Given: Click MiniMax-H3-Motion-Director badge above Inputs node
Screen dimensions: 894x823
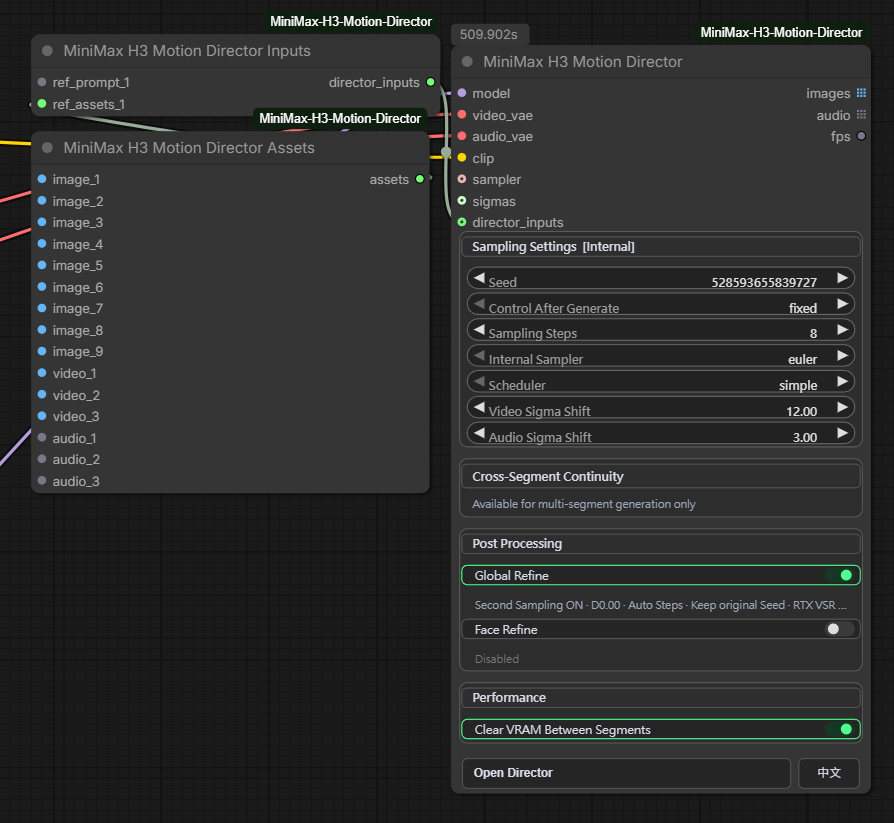Looking at the screenshot, I should point(351,22).
